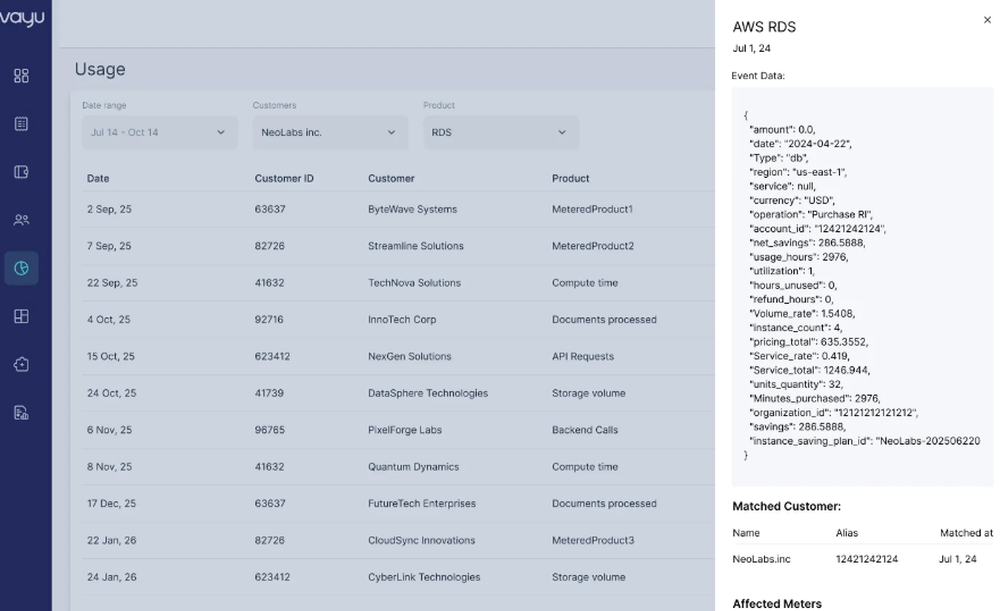Viewport: 1000px width, 611px height.
Task: Open the Customers filter showing NeoLabs inc.
Action: point(330,131)
